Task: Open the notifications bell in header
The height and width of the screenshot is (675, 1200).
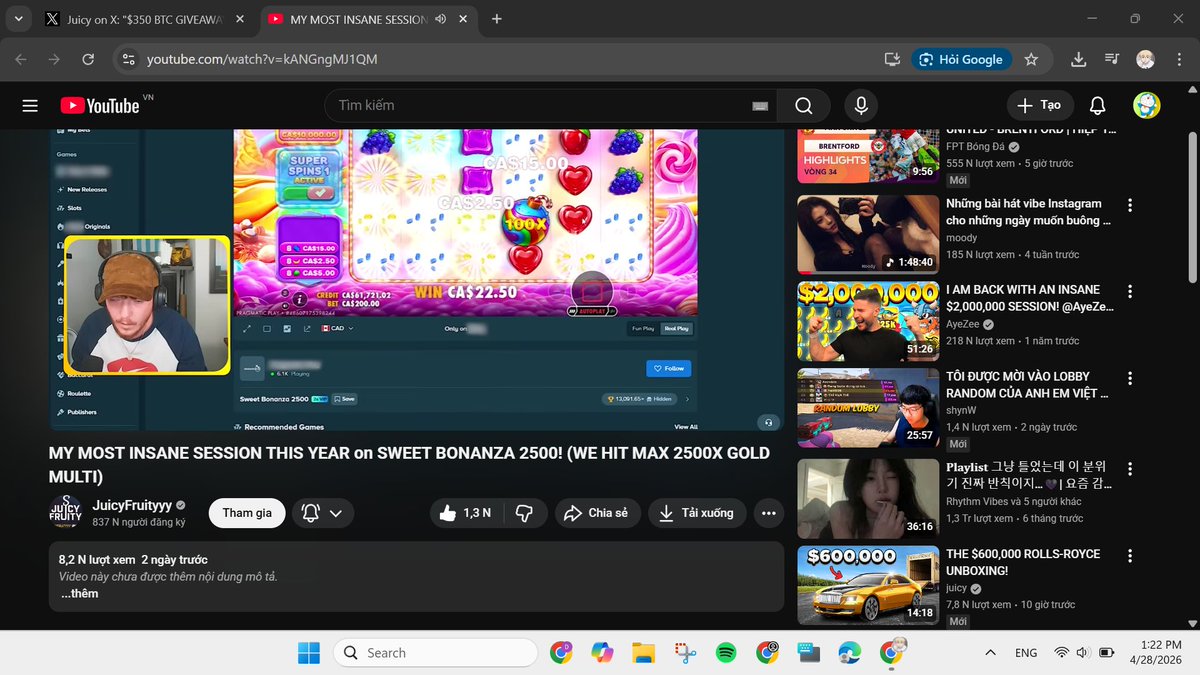Action: (1097, 105)
